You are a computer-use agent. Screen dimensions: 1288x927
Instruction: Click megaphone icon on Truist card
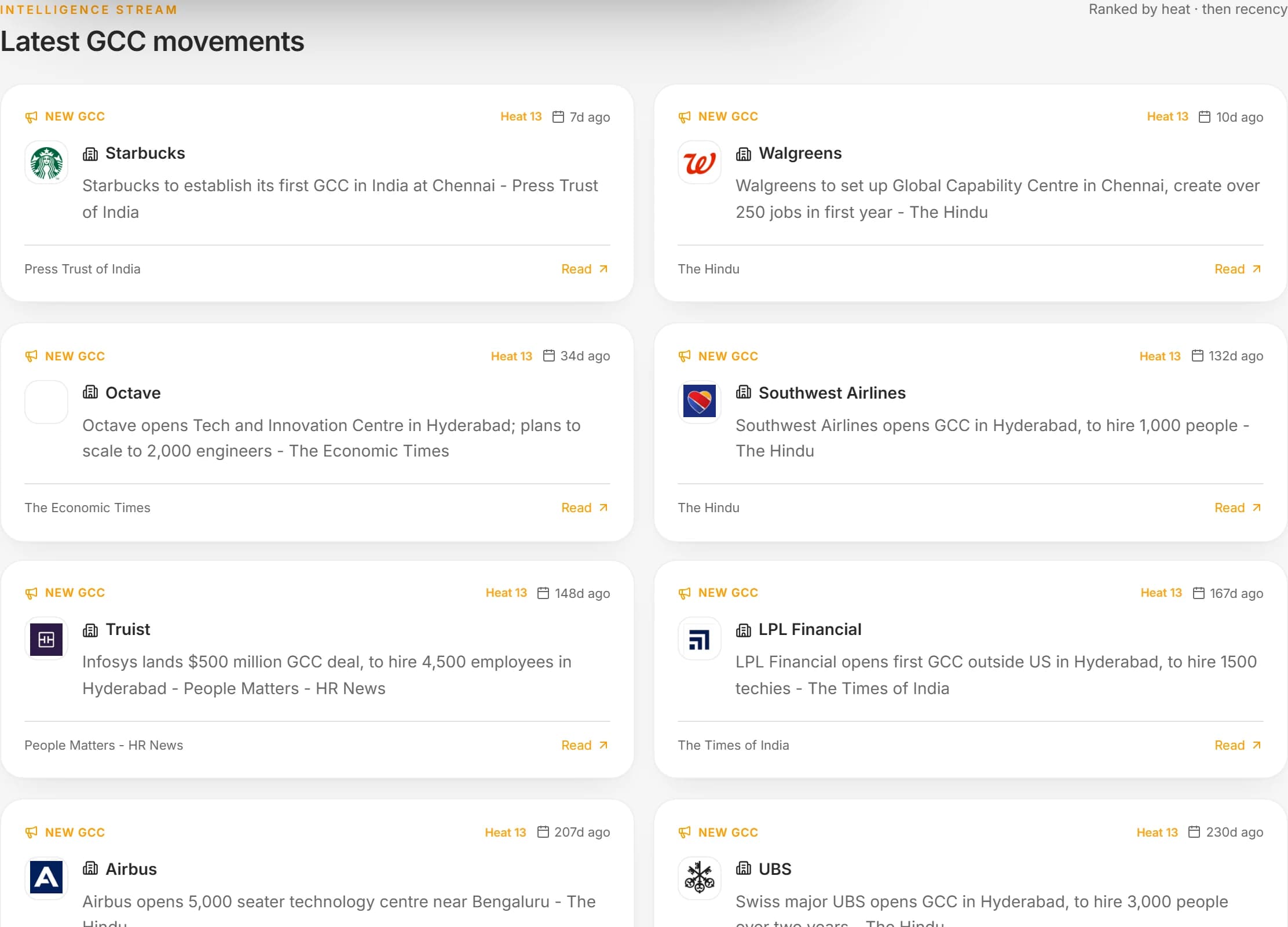(31, 593)
